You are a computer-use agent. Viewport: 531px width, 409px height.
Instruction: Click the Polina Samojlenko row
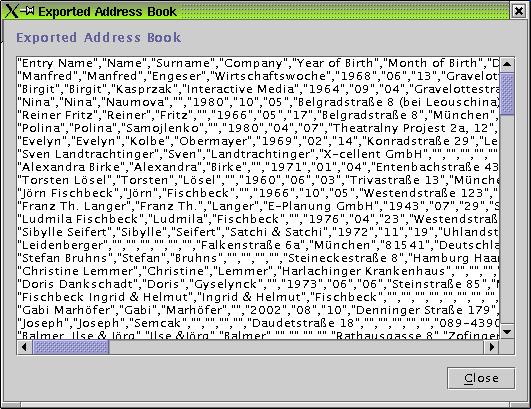(x=258, y=128)
